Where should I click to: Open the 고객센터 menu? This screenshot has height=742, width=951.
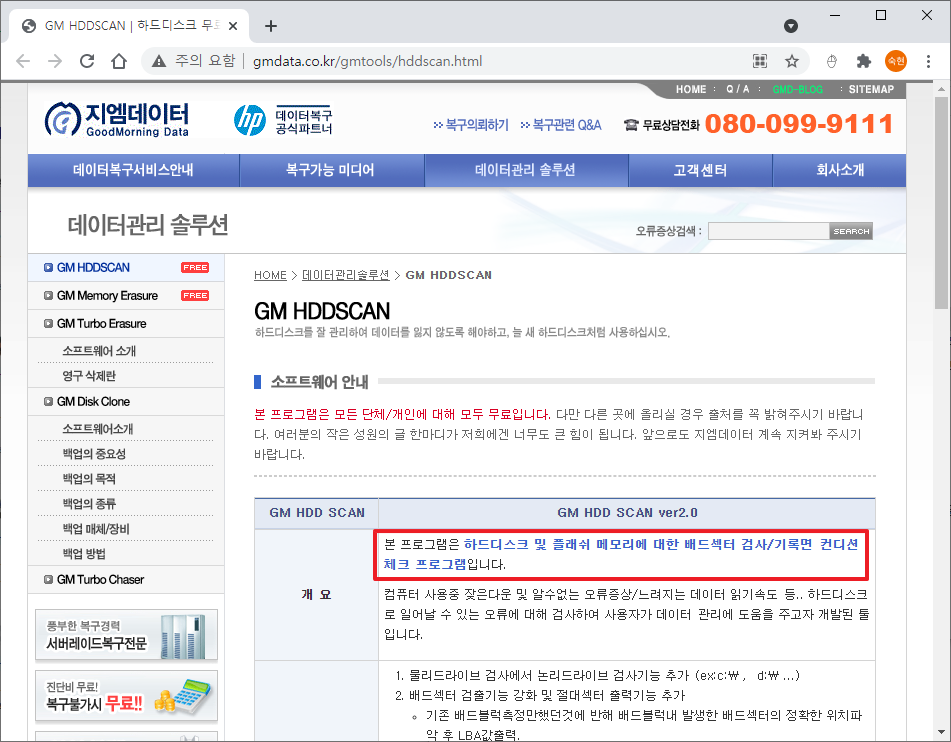click(700, 170)
